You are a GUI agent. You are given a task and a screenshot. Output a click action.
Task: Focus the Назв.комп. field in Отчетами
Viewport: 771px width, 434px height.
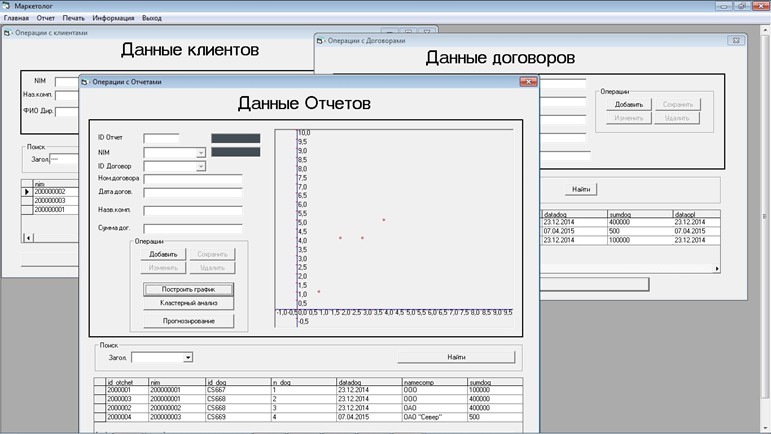pyautogui.click(x=193, y=211)
